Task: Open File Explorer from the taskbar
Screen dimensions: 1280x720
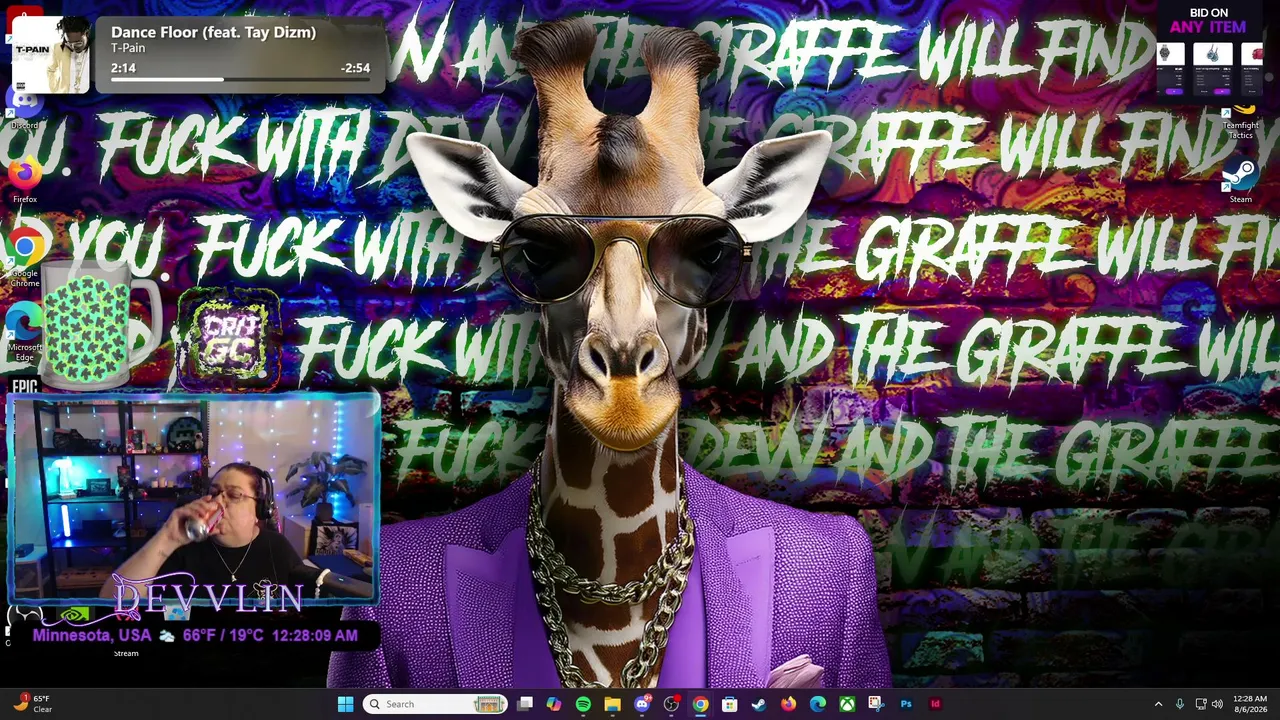Action: (x=612, y=704)
